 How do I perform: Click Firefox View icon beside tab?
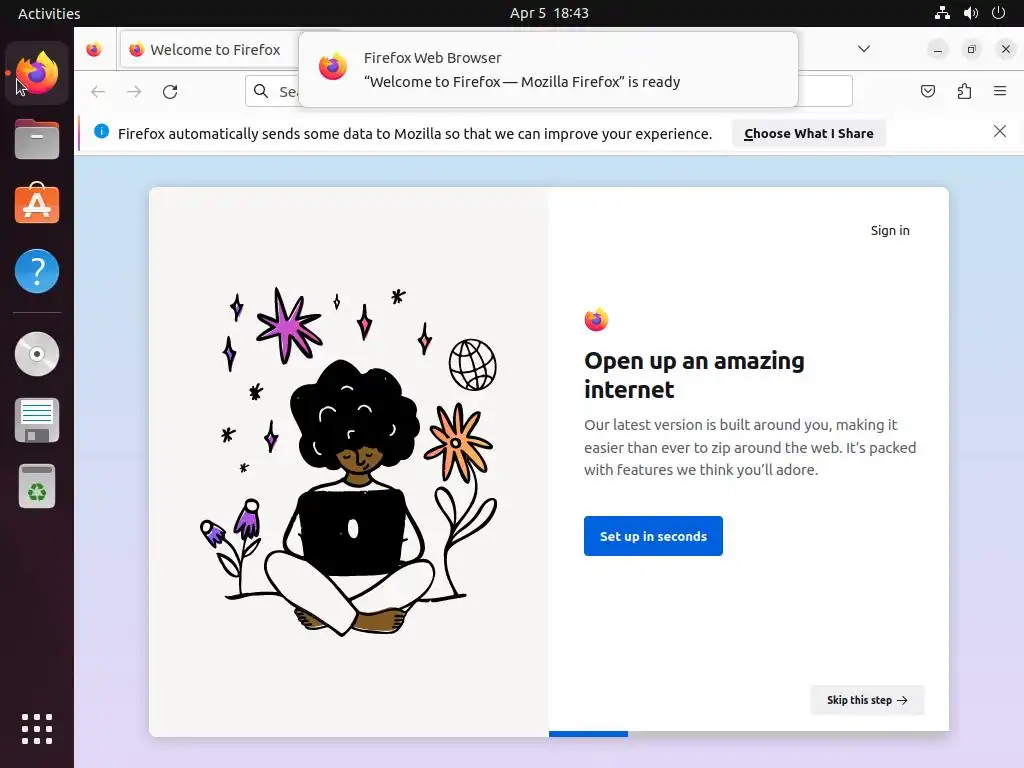tap(94, 50)
